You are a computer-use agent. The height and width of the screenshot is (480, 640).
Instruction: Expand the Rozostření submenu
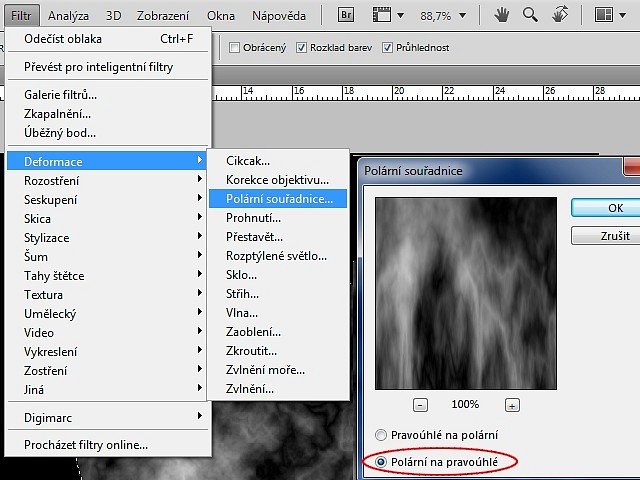[109, 180]
